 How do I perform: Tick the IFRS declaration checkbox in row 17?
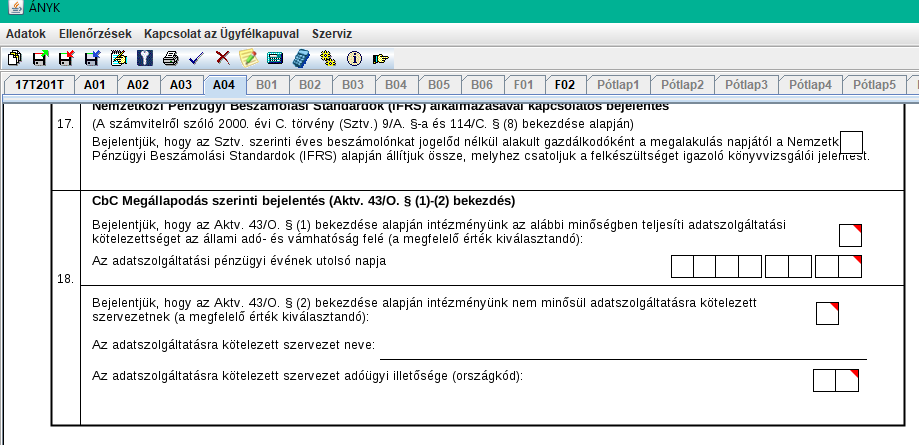click(x=851, y=142)
